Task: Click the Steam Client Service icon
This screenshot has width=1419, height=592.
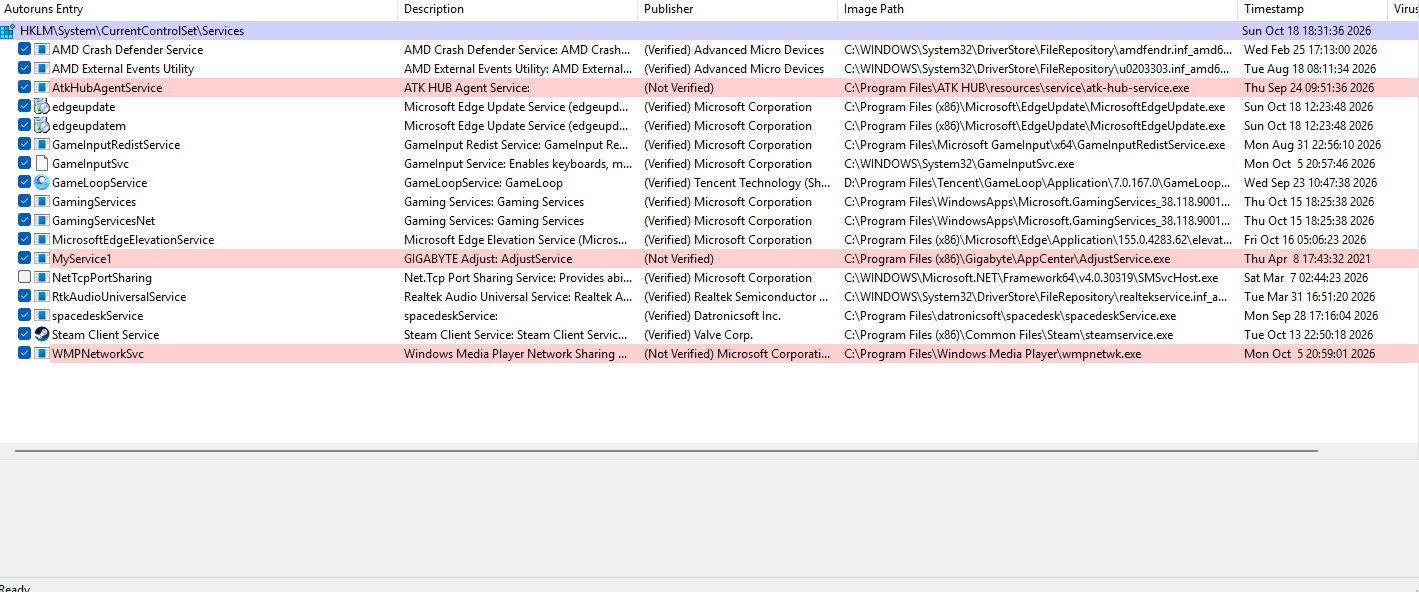Action: pos(42,335)
